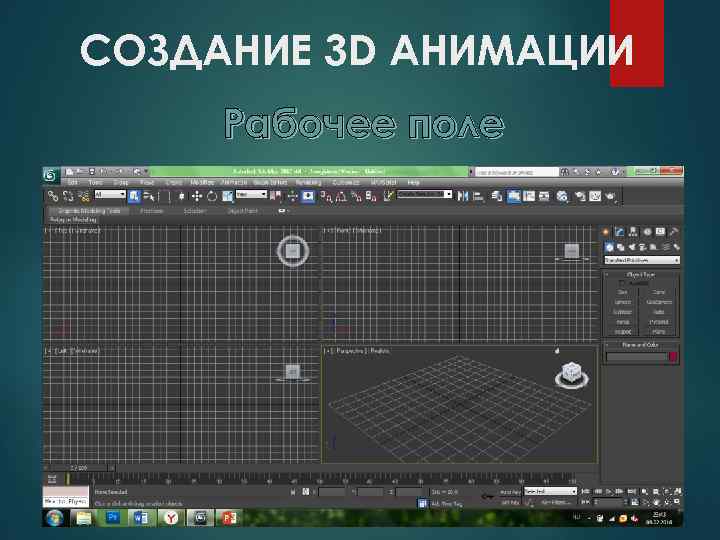Viewport: 720px width, 540px height.
Task: Enable the AutoGrid checkbox
Action: coord(622,283)
